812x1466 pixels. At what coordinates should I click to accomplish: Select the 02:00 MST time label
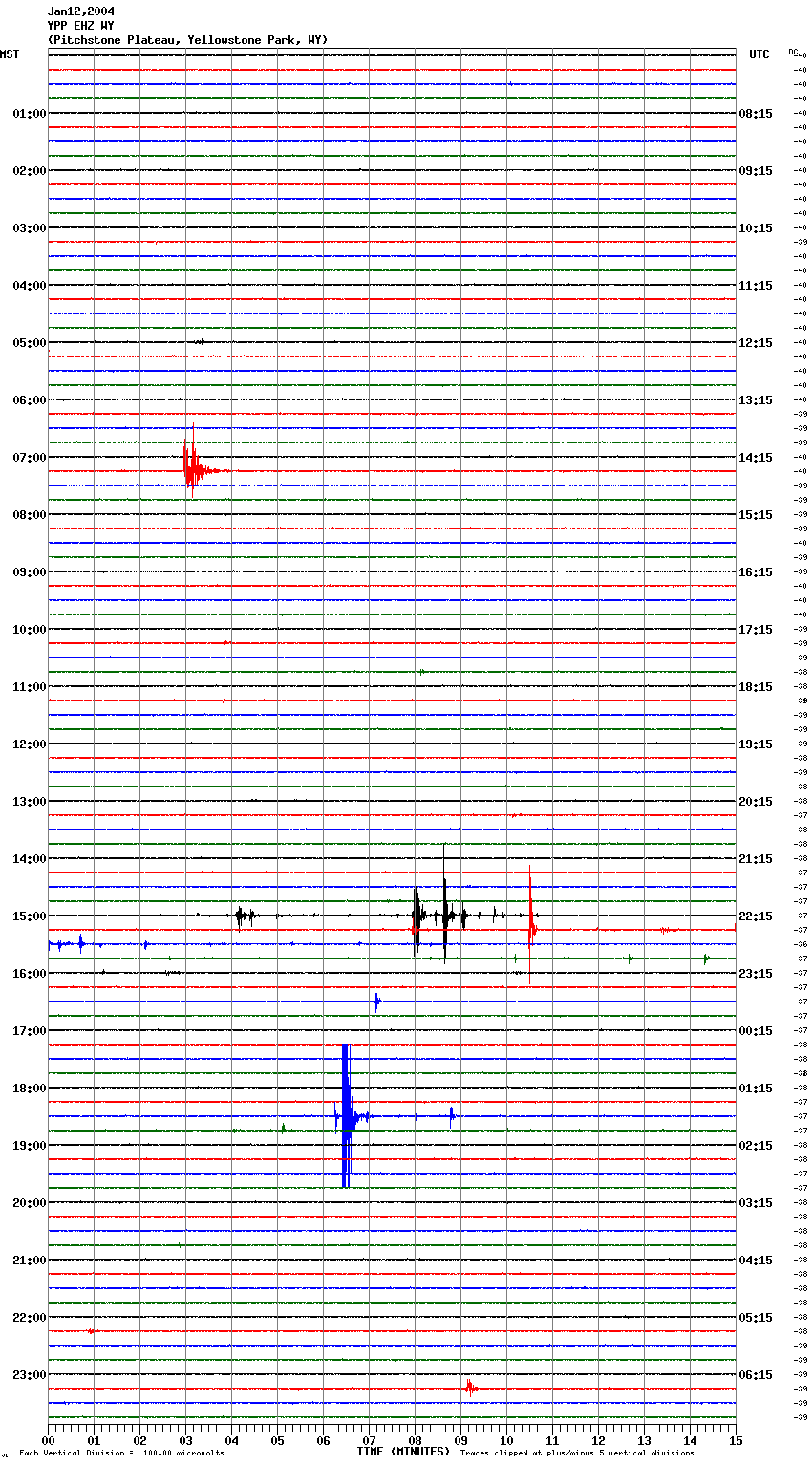[x=29, y=171]
